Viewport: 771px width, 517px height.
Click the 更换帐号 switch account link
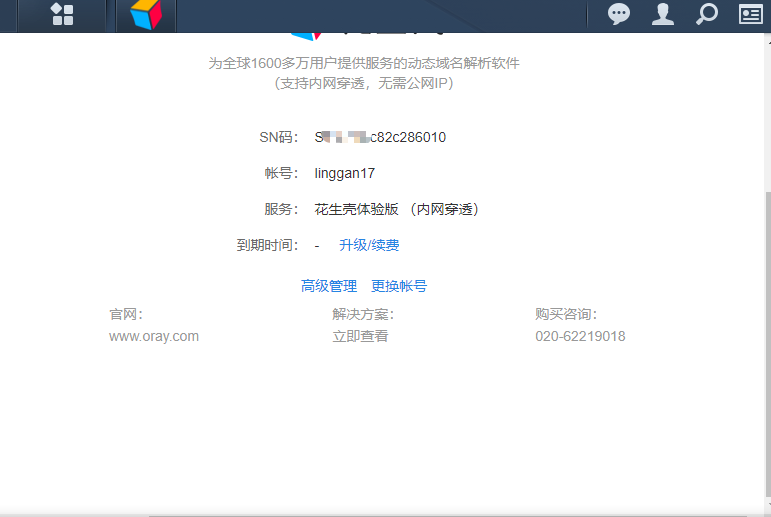pos(399,286)
